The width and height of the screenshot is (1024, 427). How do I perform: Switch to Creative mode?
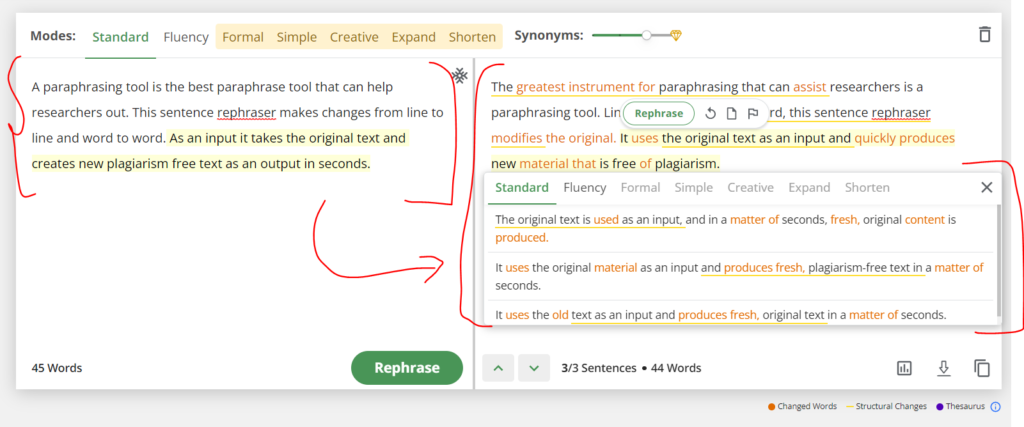[x=354, y=37]
